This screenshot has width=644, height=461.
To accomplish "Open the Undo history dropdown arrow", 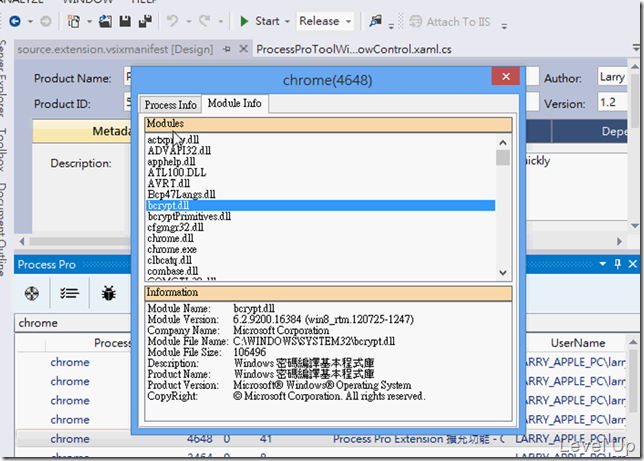I will pyautogui.click(x=189, y=21).
